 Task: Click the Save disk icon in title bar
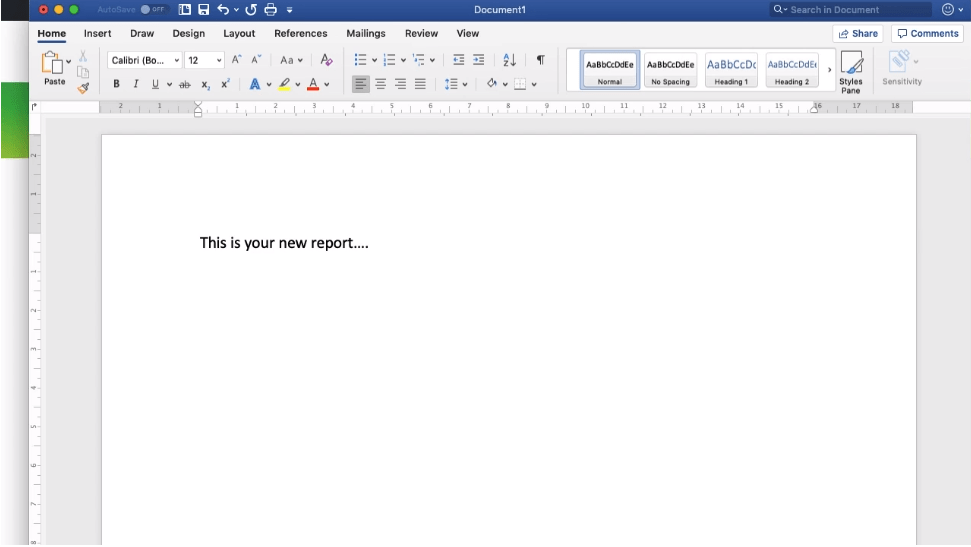(203, 9)
